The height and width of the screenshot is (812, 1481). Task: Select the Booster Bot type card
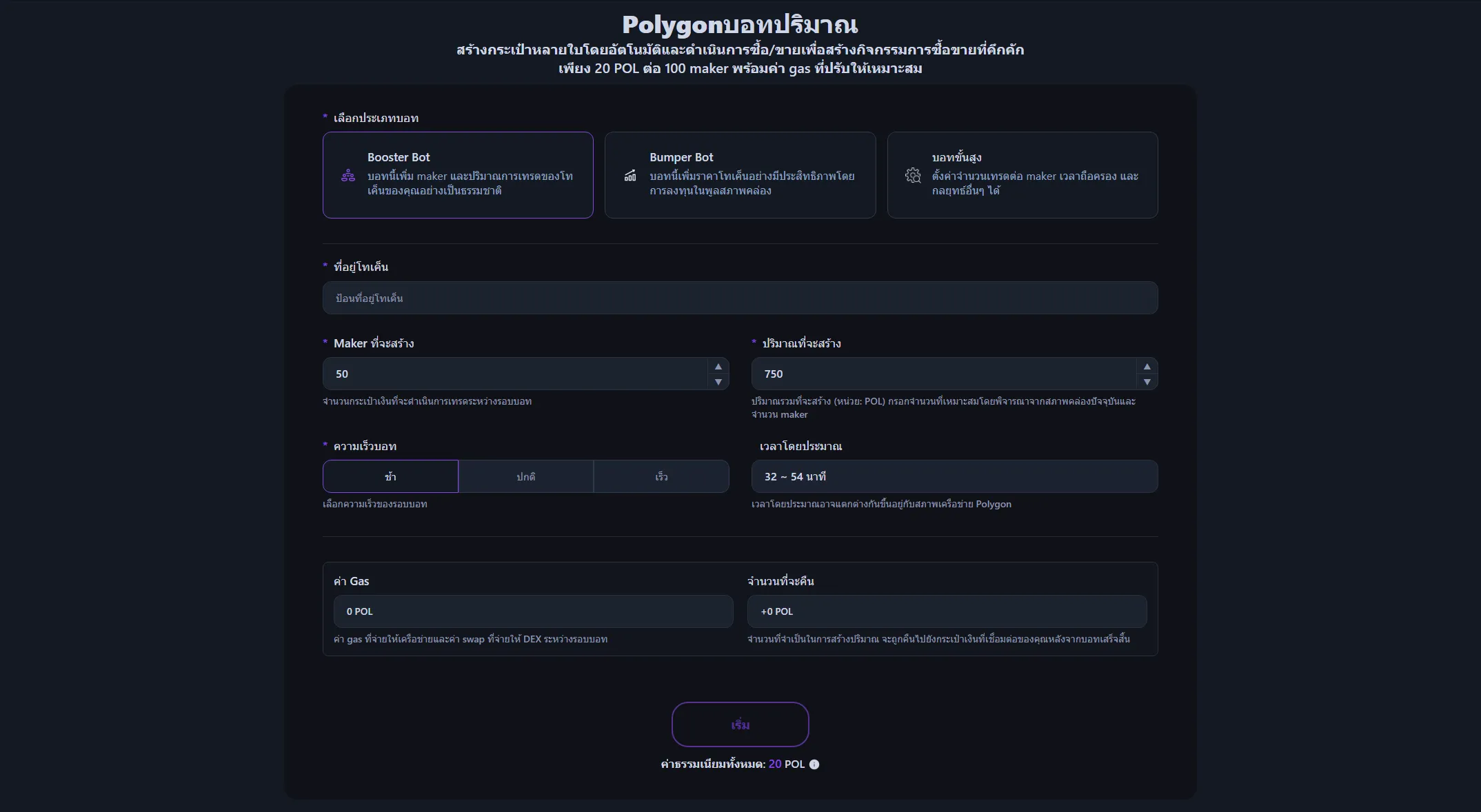pyautogui.click(x=458, y=175)
